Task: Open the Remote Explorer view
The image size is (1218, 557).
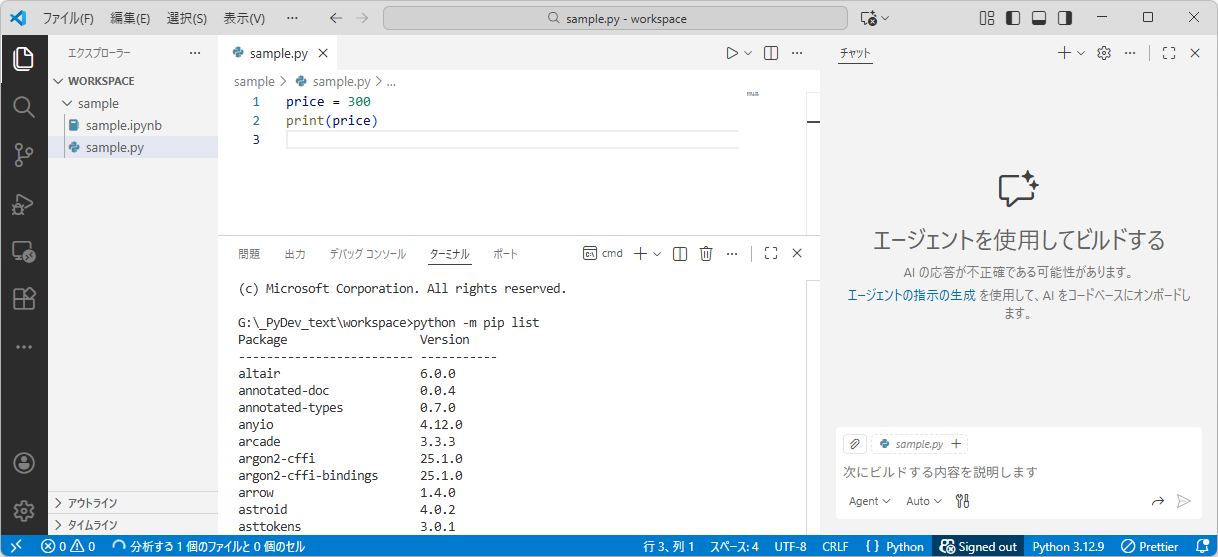Action: [23, 251]
